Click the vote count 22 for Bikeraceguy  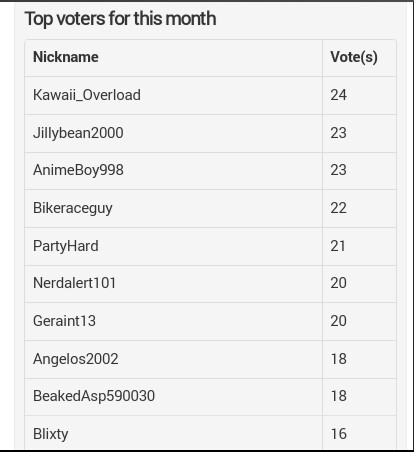[x=338, y=208]
